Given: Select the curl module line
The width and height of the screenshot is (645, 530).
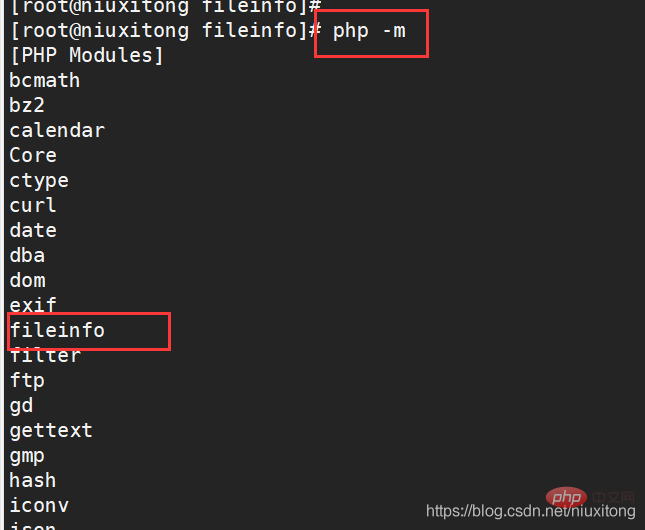Looking at the screenshot, I should (x=33, y=205).
